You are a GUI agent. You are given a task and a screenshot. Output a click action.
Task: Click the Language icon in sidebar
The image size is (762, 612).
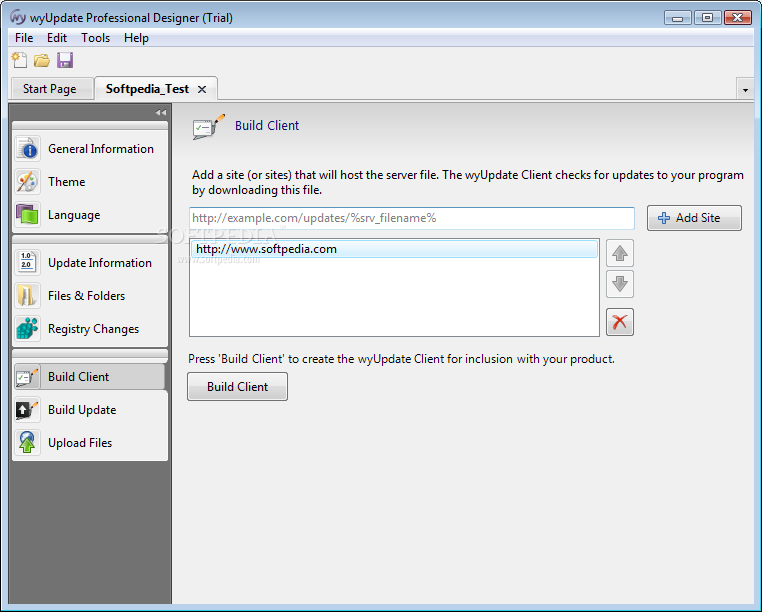(27, 215)
